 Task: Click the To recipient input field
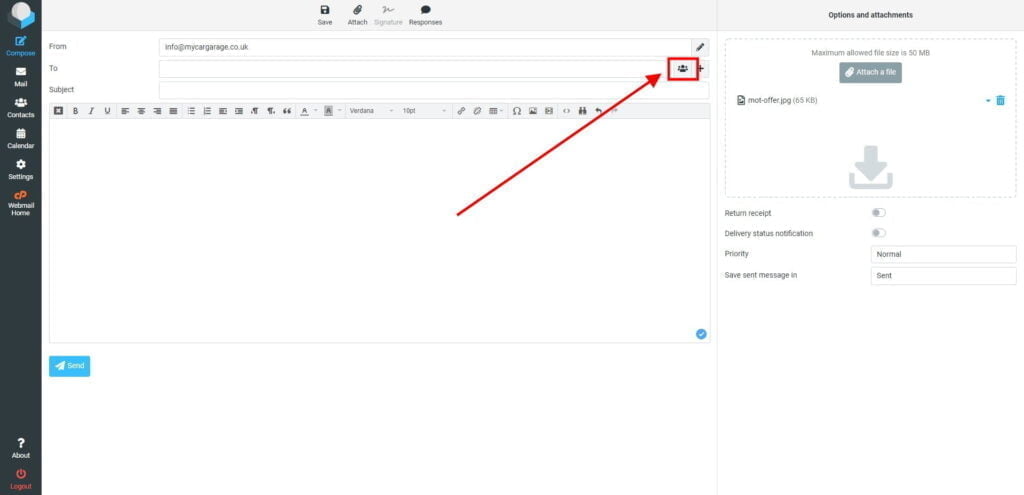point(414,69)
